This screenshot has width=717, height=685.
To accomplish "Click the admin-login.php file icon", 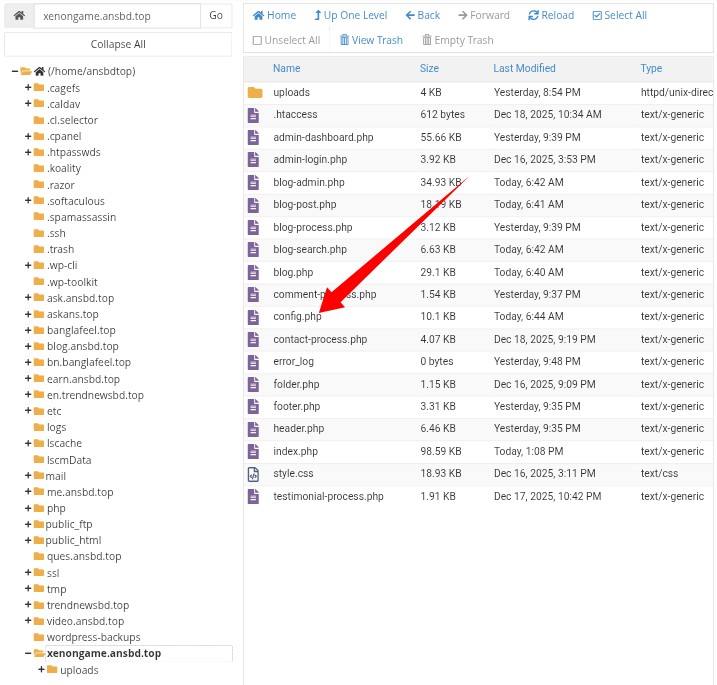I will point(253,160).
